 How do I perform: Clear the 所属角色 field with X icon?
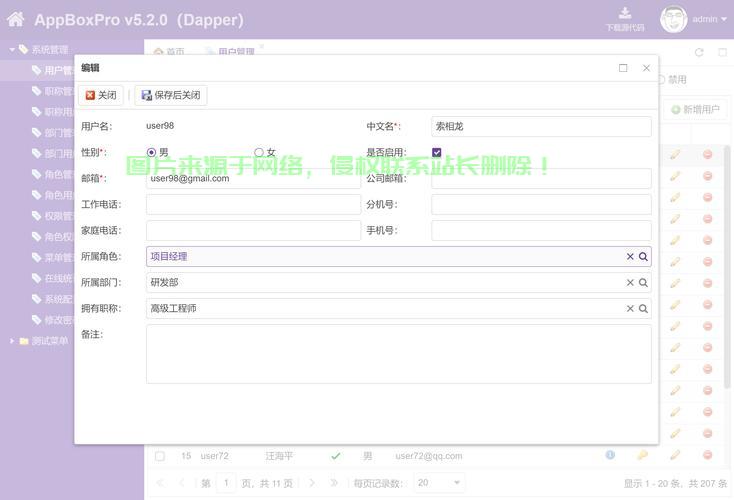tap(630, 257)
